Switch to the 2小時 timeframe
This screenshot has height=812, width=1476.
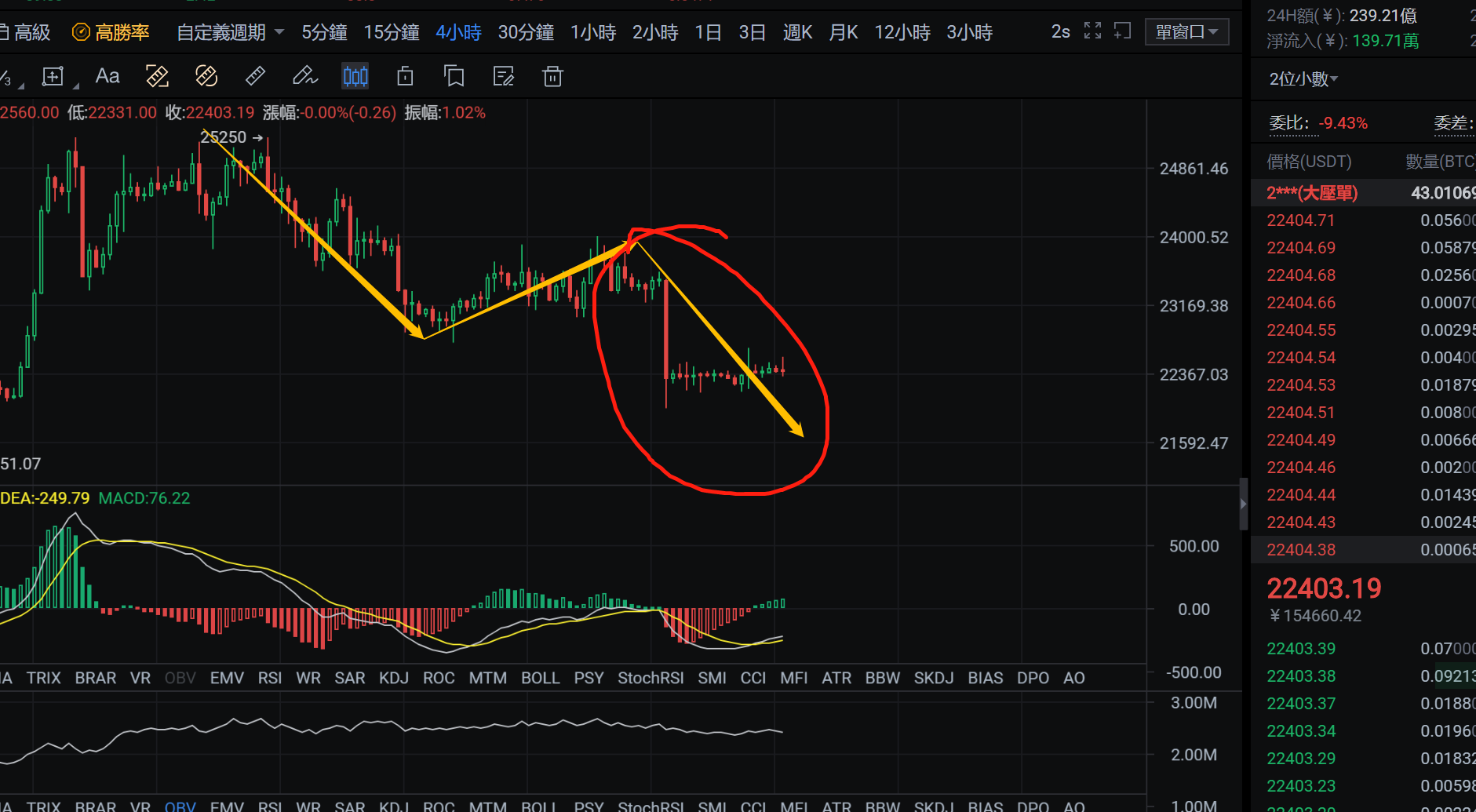655,32
